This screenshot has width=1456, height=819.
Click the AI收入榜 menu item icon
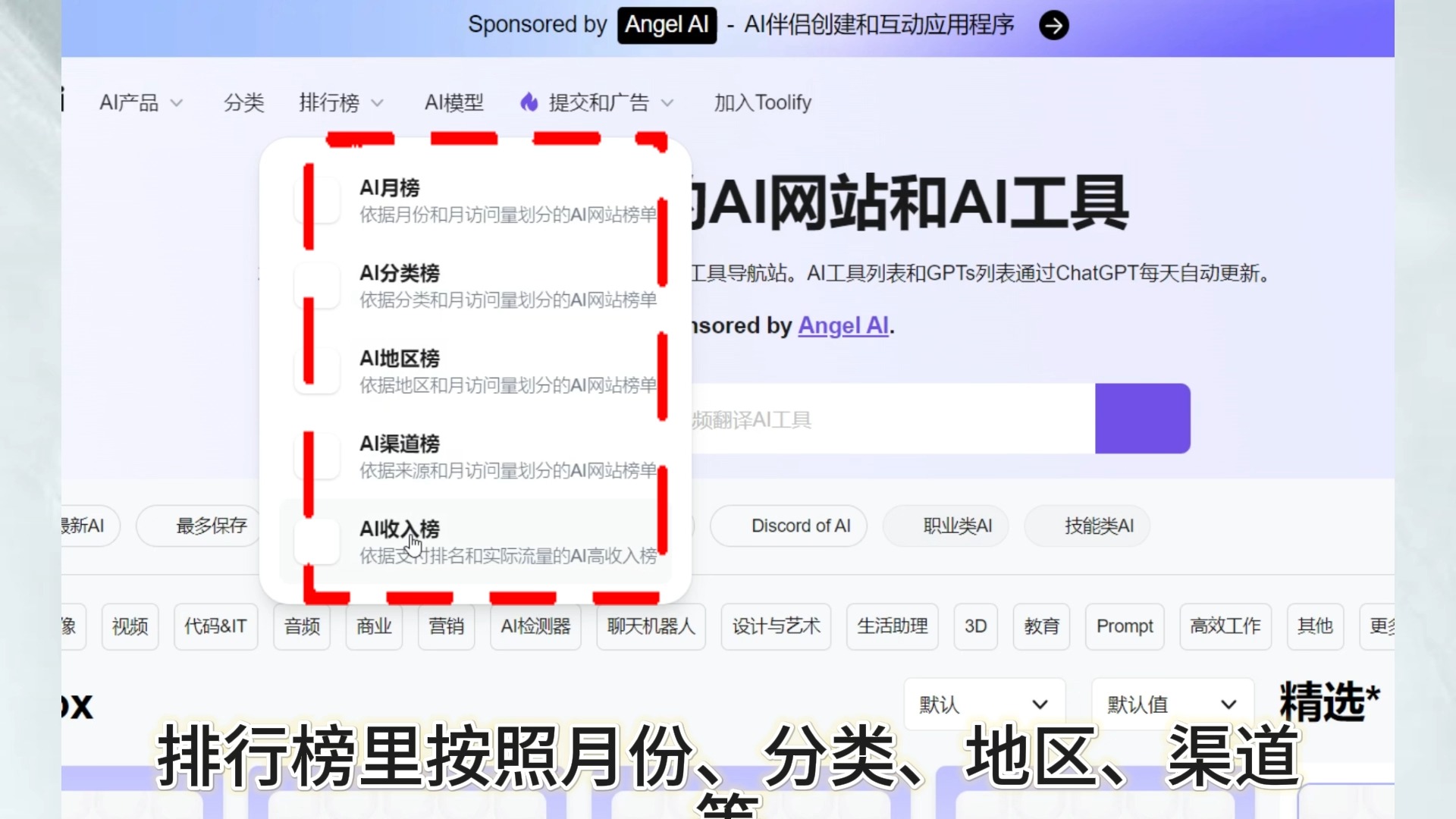pyautogui.click(x=318, y=541)
